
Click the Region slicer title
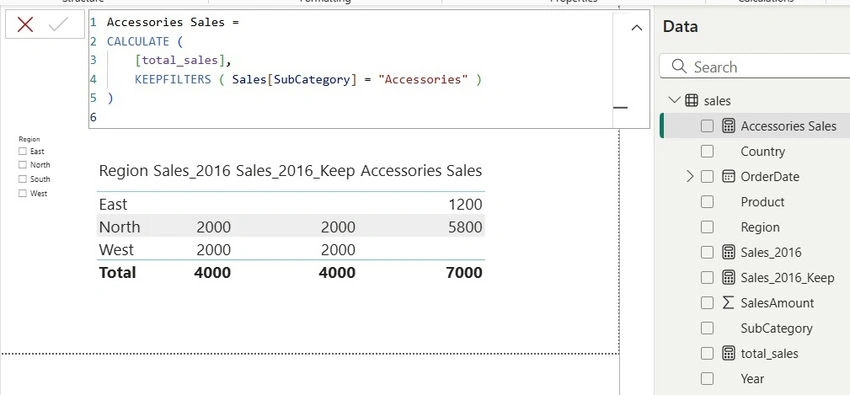[29, 139]
